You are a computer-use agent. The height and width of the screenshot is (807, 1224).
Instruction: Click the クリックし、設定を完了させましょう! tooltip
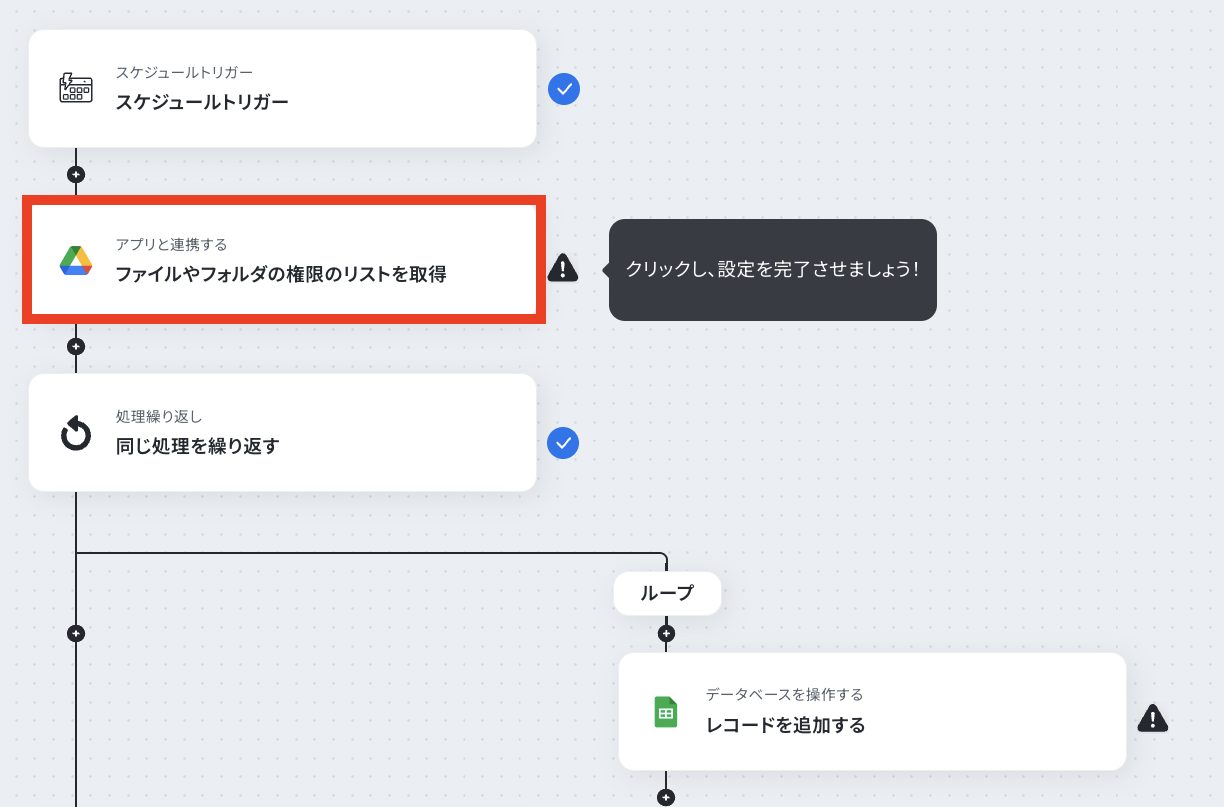[772, 270]
